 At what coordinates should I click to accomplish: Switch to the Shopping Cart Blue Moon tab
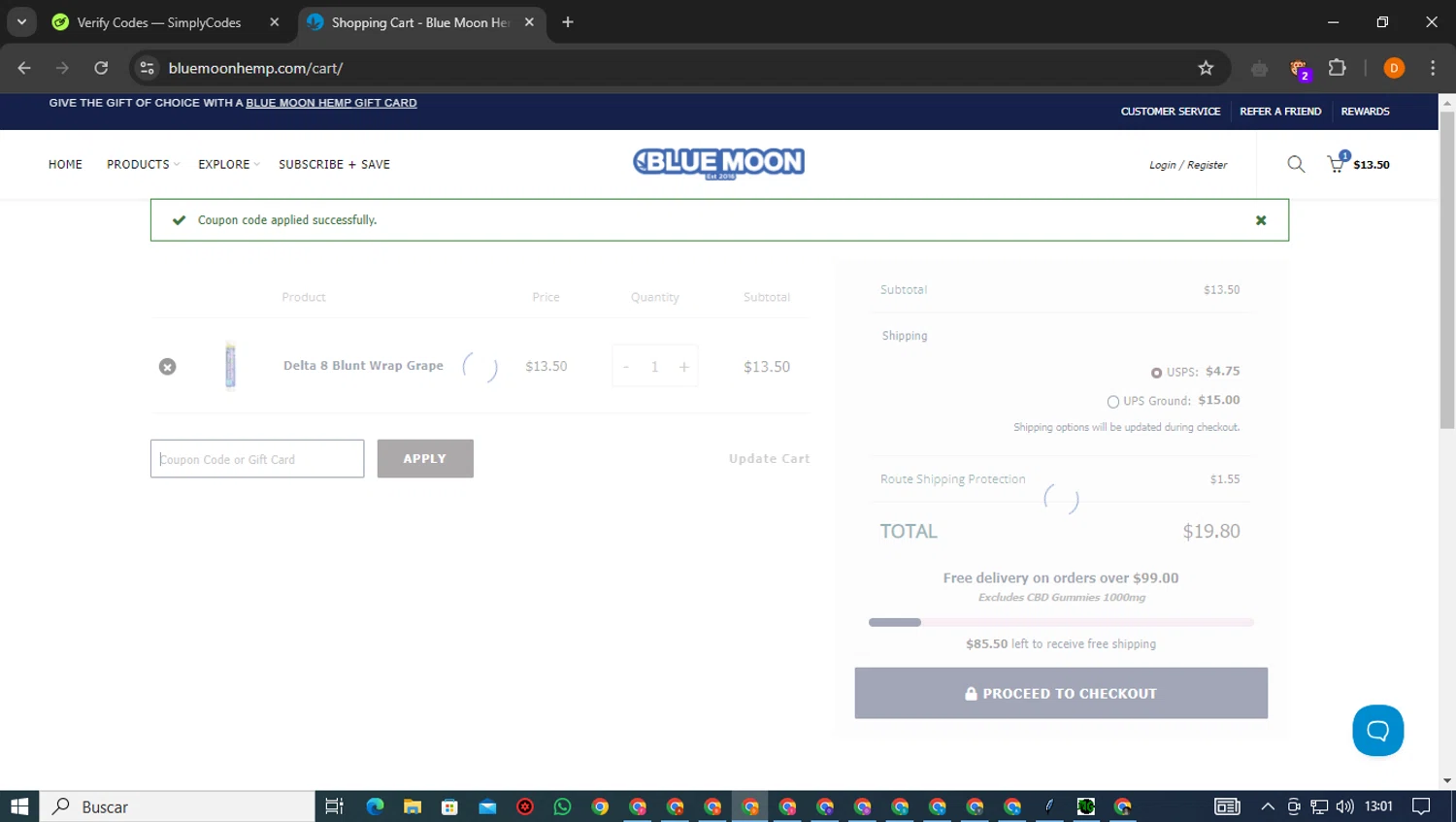[419, 22]
